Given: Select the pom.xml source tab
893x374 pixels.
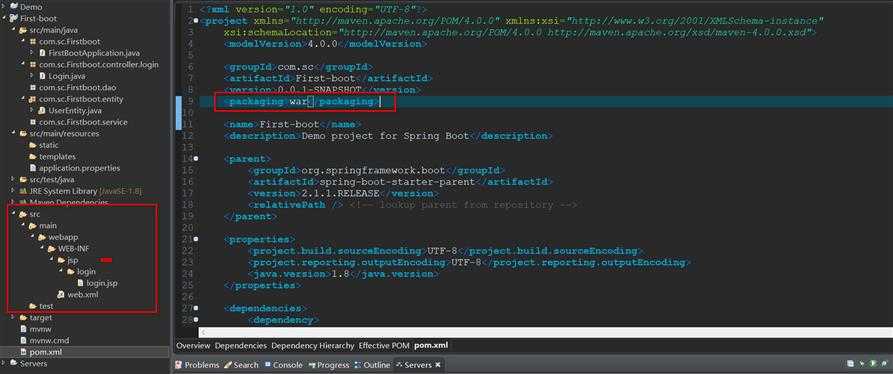Looking at the screenshot, I should click(x=431, y=346).
